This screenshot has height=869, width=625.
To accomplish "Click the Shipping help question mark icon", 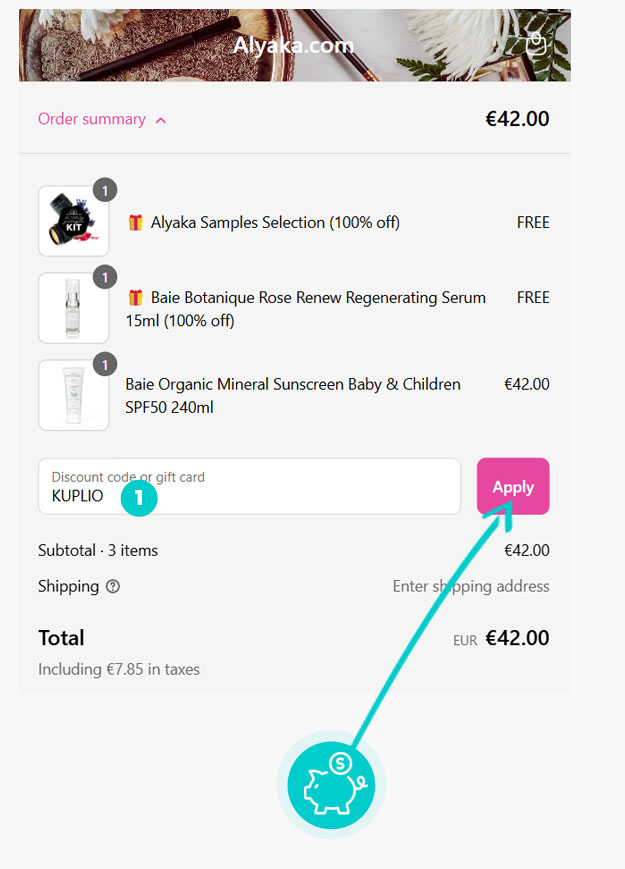I will pyautogui.click(x=113, y=587).
